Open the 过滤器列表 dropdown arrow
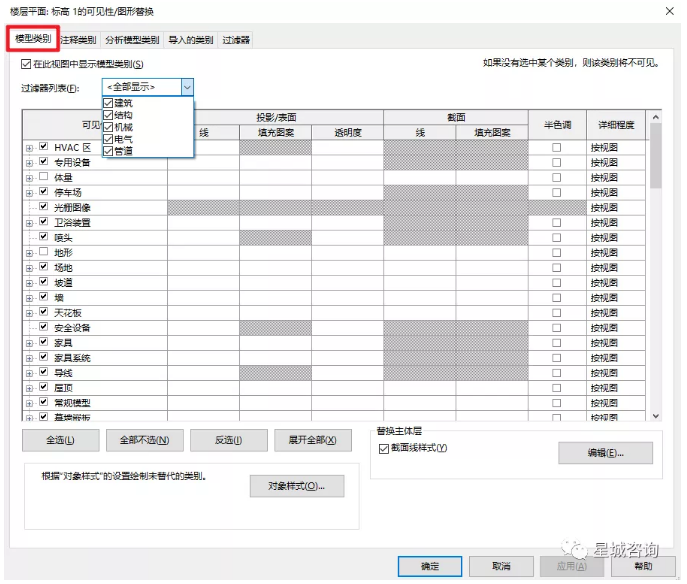 pos(187,87)
